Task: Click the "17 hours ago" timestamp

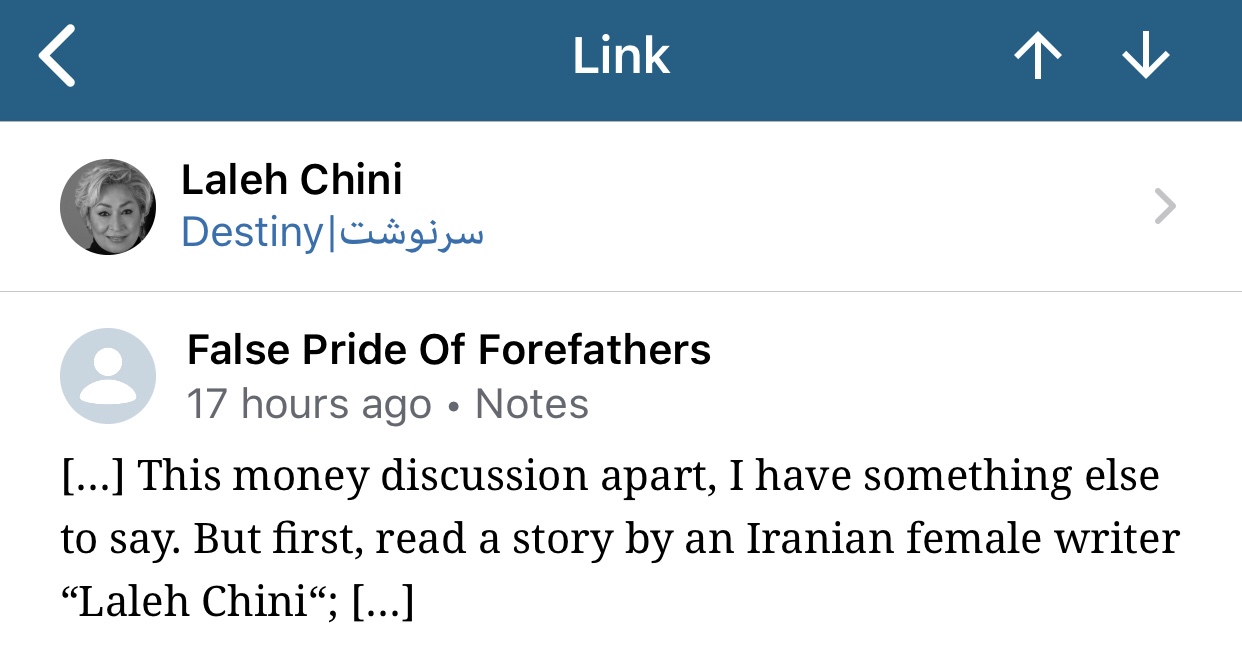Action: (309, 405)
